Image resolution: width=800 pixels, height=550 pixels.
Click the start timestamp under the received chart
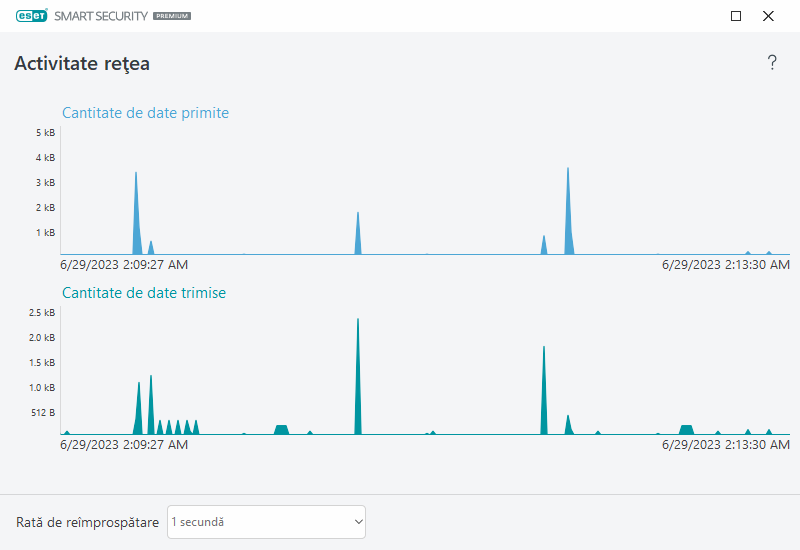[x=124, y=265]
